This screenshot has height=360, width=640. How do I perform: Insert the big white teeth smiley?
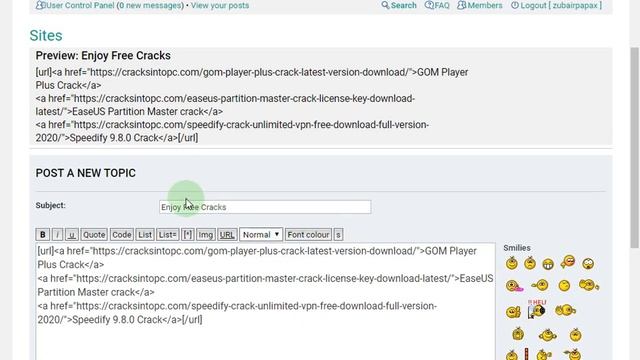click(548, 264)
